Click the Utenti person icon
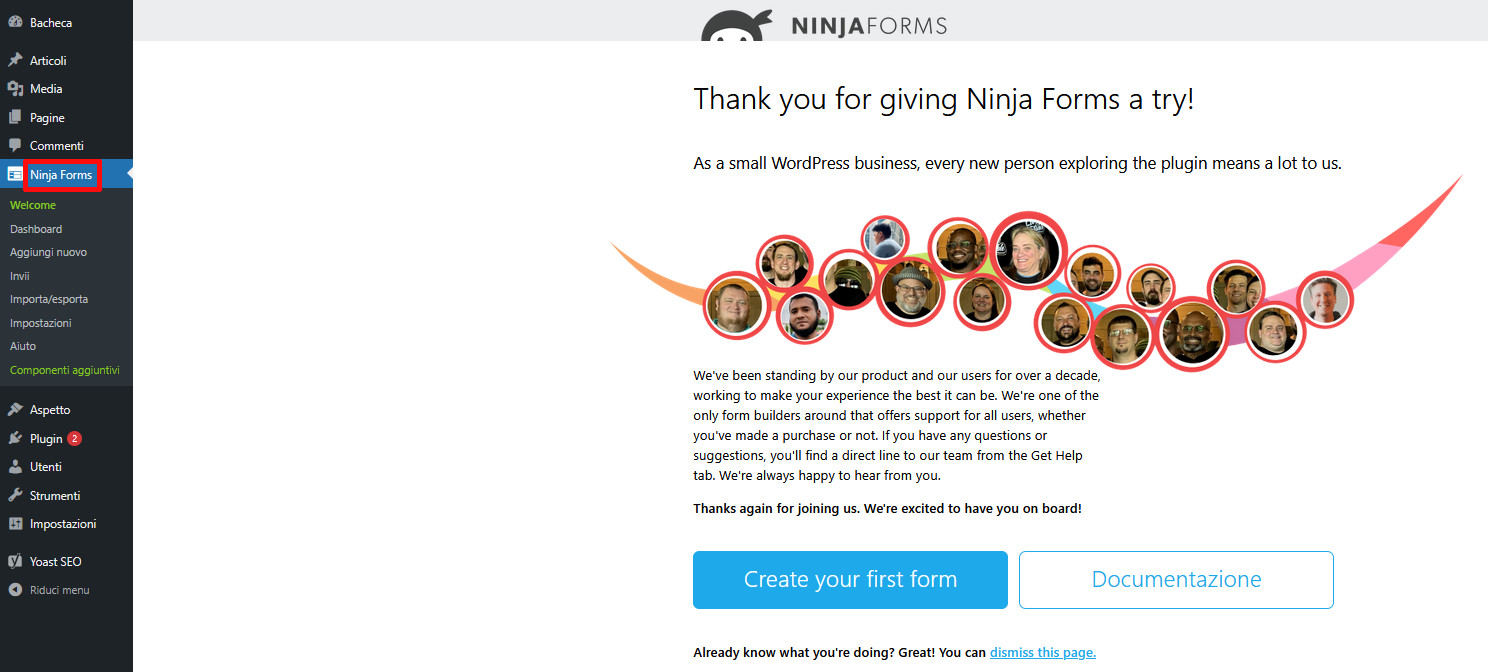Image resolution: width=1488 pixels, height=672 pixels. click(x=15, y=467)
